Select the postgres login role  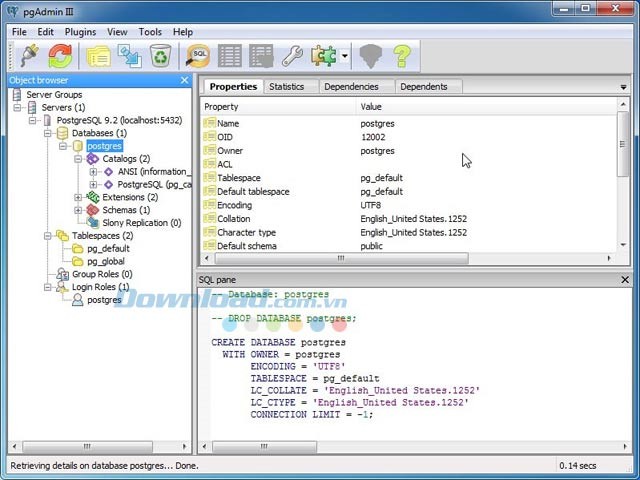pyautogui.click(x=104, y=300)
